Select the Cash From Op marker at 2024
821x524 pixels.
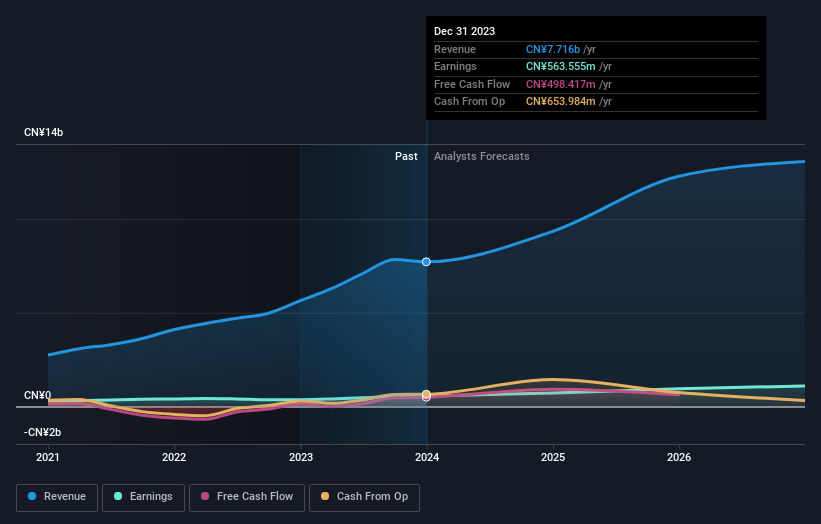coord(426,394)
